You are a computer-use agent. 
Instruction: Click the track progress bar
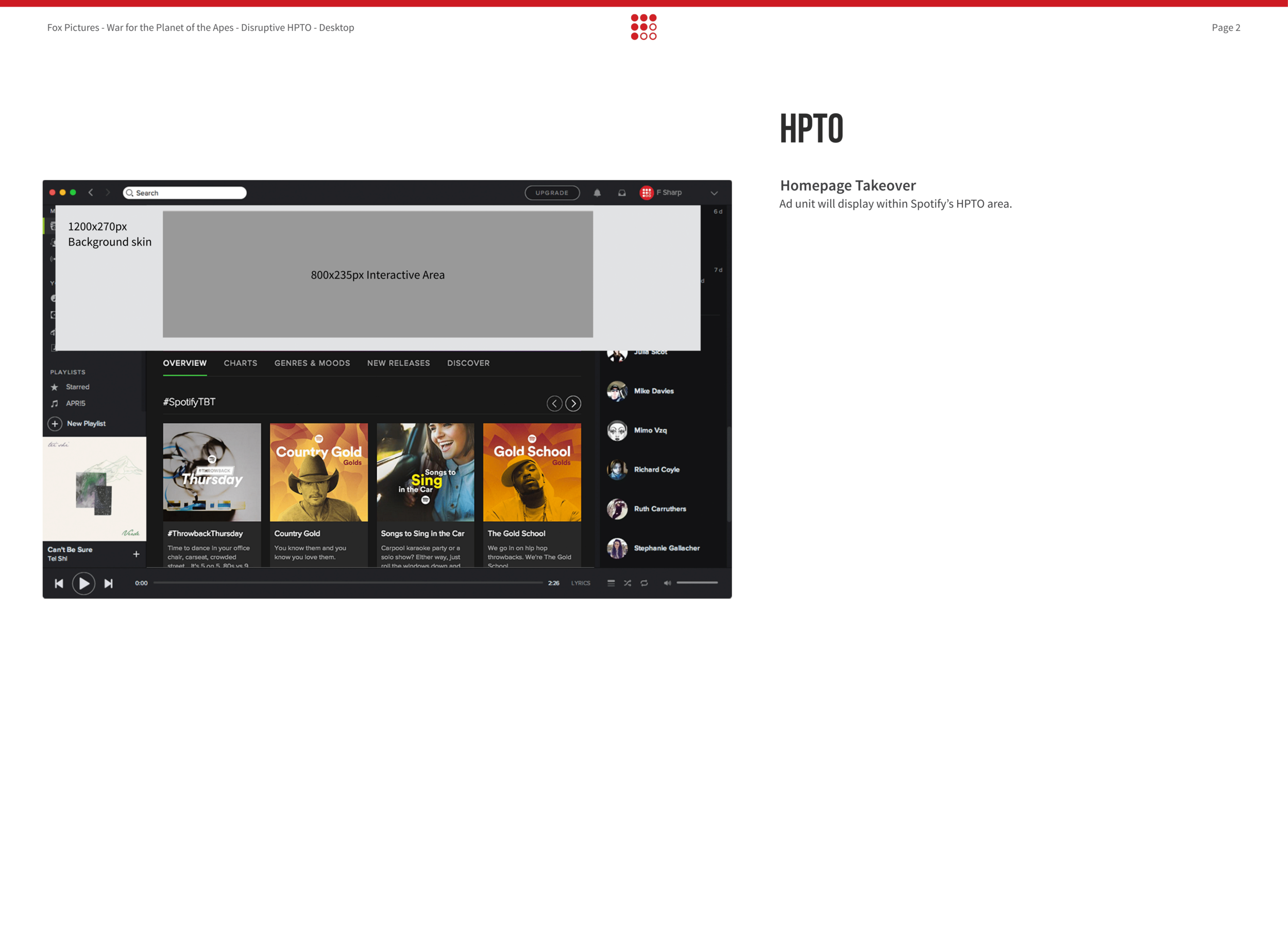pyautogui.click(x=348, y=583)
